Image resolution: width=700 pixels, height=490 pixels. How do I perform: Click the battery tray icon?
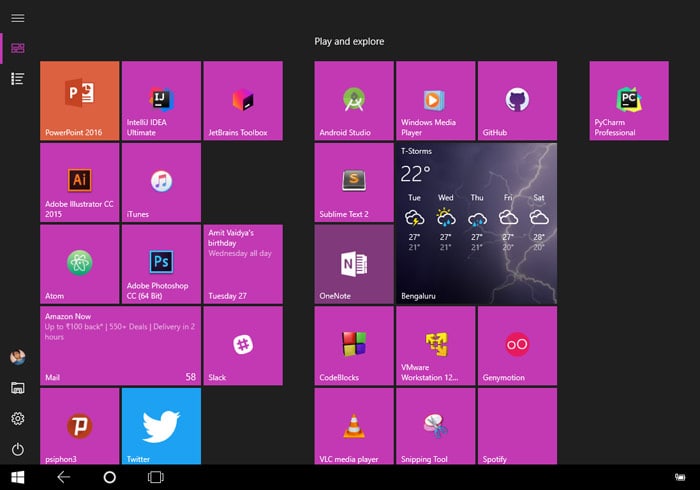(x=680, y=477)
